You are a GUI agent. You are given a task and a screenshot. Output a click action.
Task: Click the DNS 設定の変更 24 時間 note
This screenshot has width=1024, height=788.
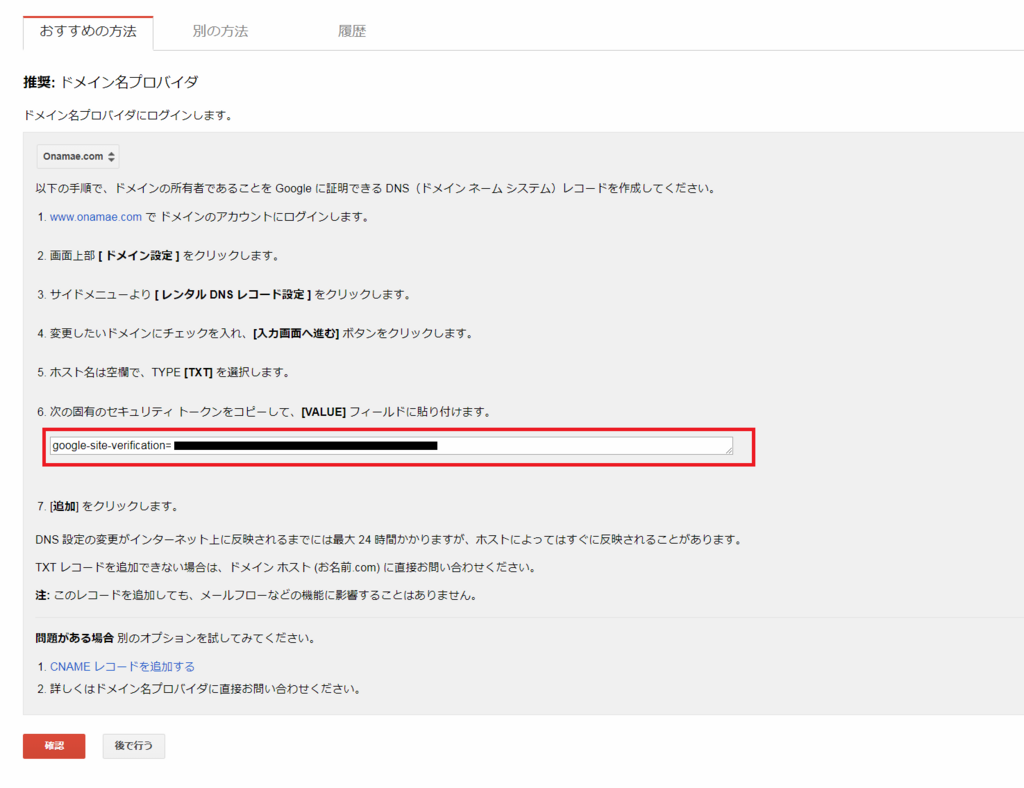[x=389, y=540]
